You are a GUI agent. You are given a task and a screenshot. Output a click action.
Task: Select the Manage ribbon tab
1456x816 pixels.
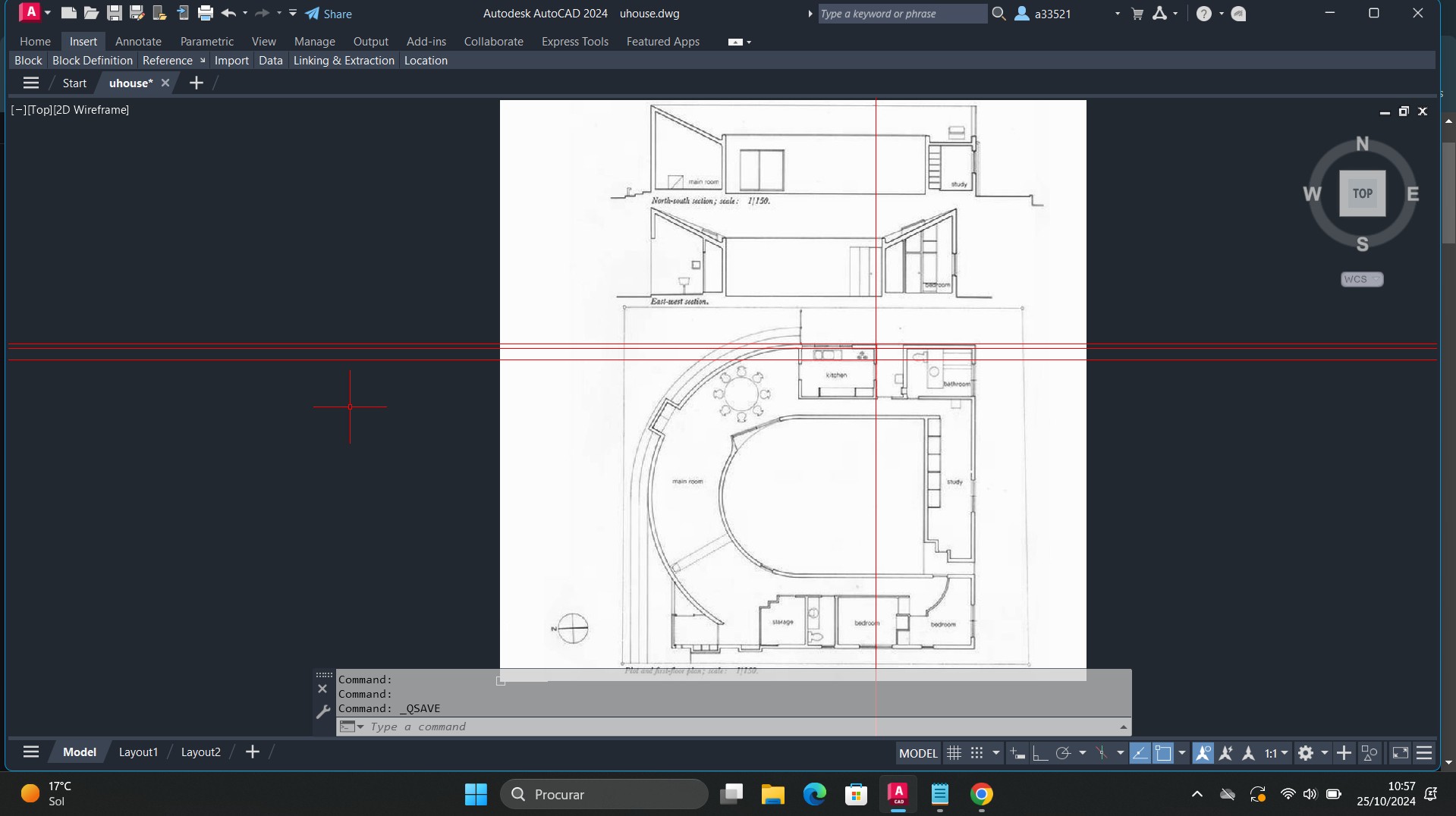point(314,42)
